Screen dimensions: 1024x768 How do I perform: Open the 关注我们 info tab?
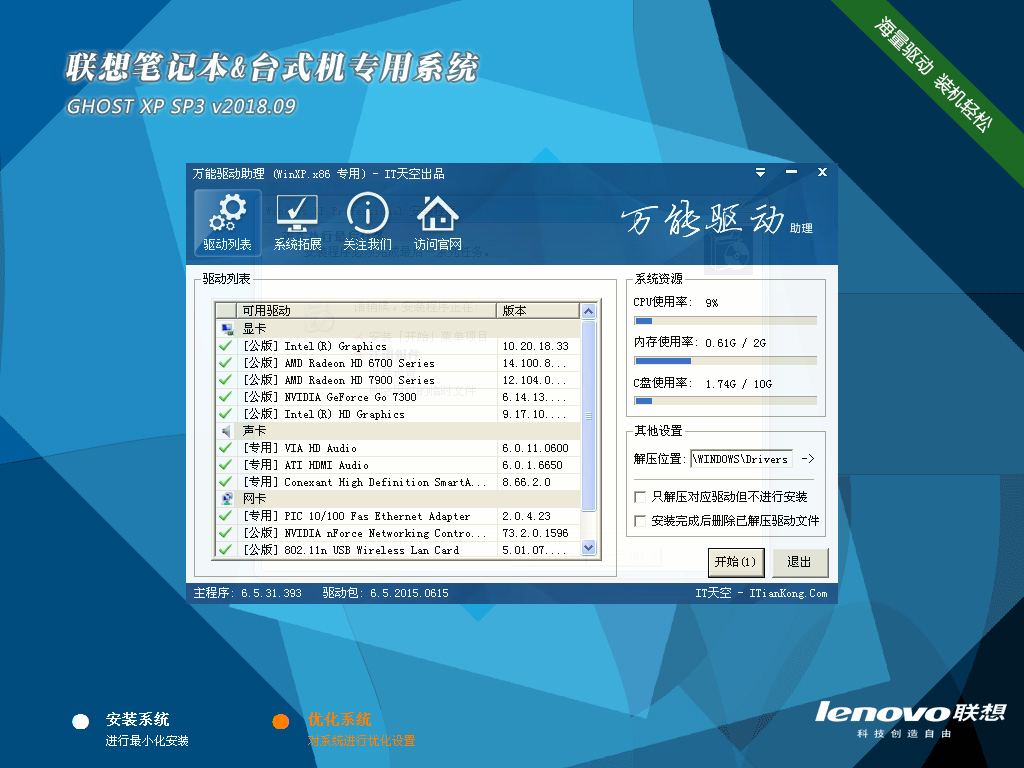[368, 222]
